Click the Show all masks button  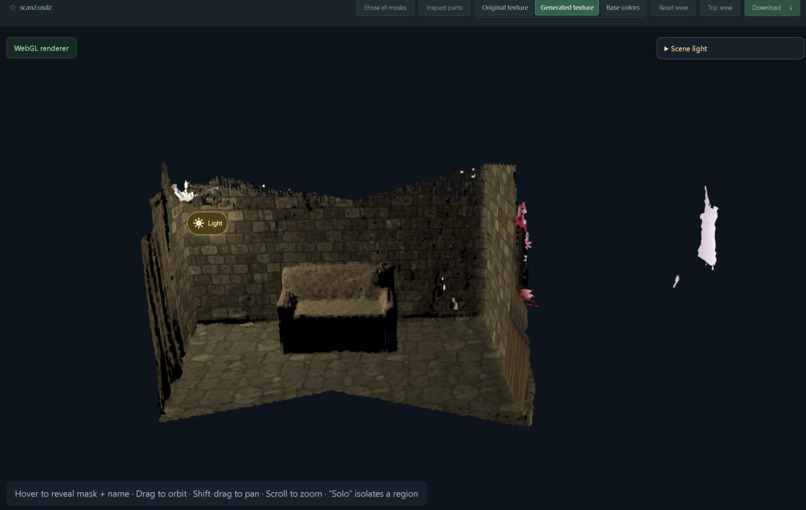point(385,8)
